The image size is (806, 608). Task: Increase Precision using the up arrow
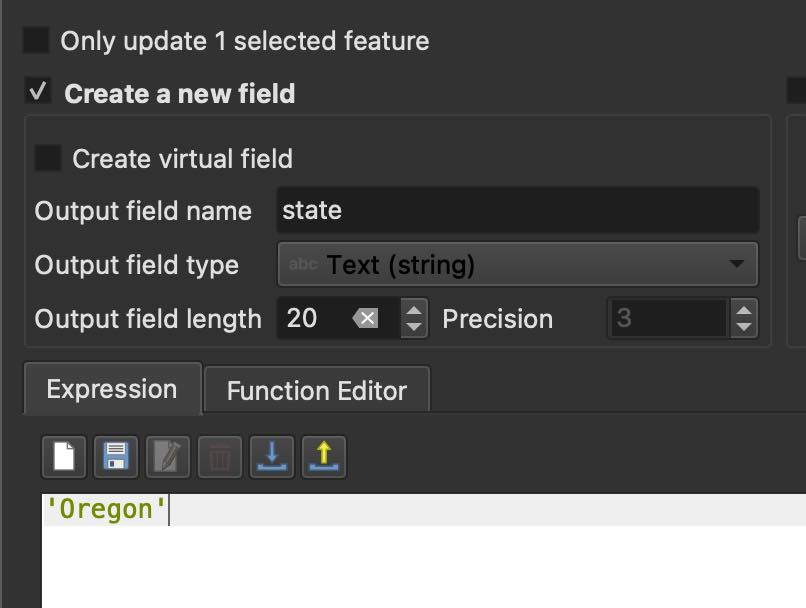click(743, 310)
